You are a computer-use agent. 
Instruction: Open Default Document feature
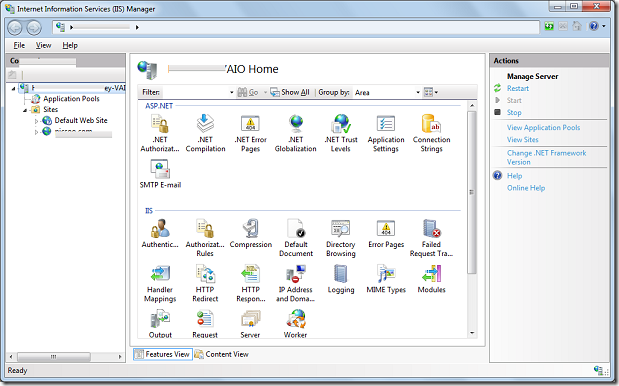click(296, 238)
